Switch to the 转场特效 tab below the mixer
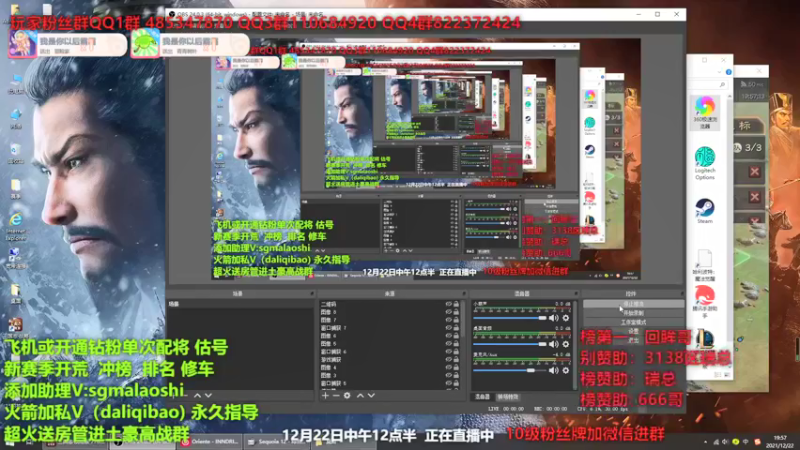 [x=508, y=396]
